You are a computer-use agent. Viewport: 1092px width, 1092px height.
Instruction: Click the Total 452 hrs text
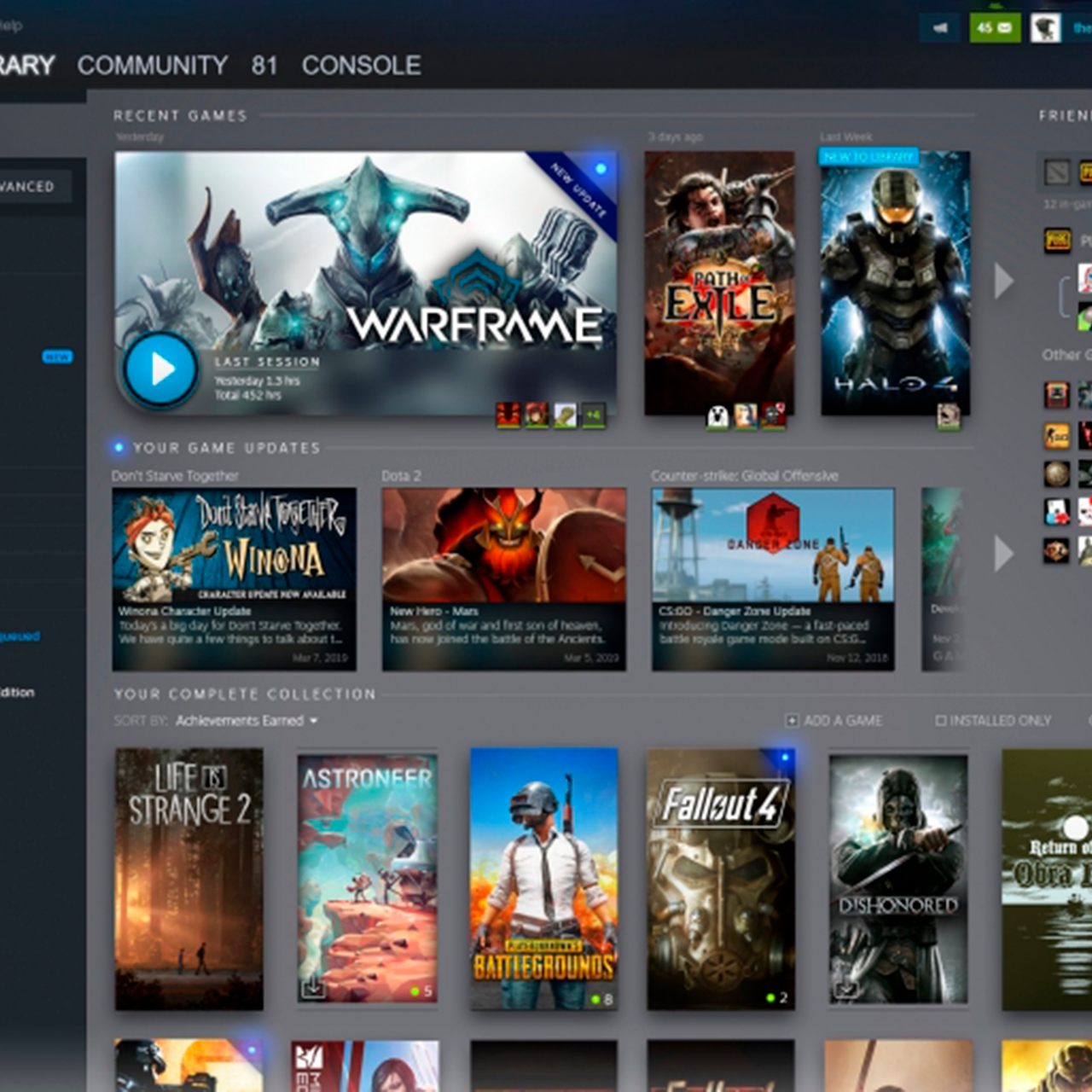point(247,395)
